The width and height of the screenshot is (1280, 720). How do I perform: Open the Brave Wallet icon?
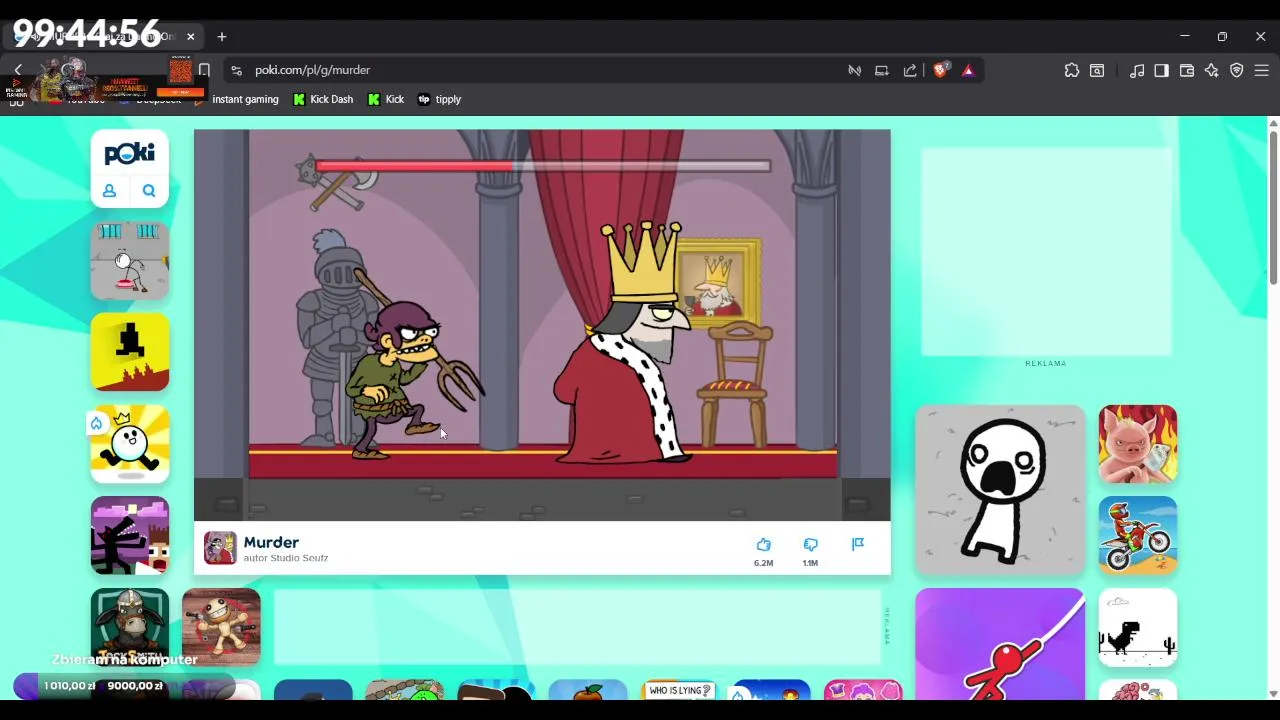[x=1187, y=70]
